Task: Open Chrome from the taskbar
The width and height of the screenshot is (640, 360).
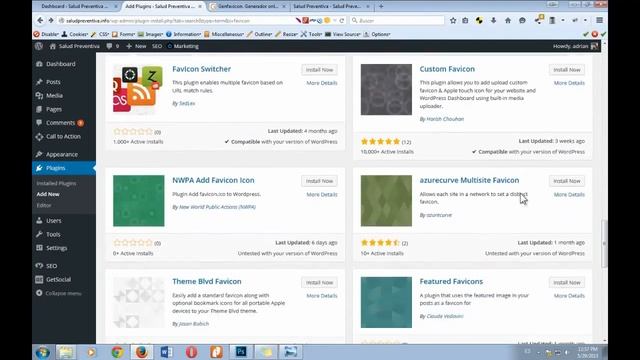Action: (x=118, y=352)
